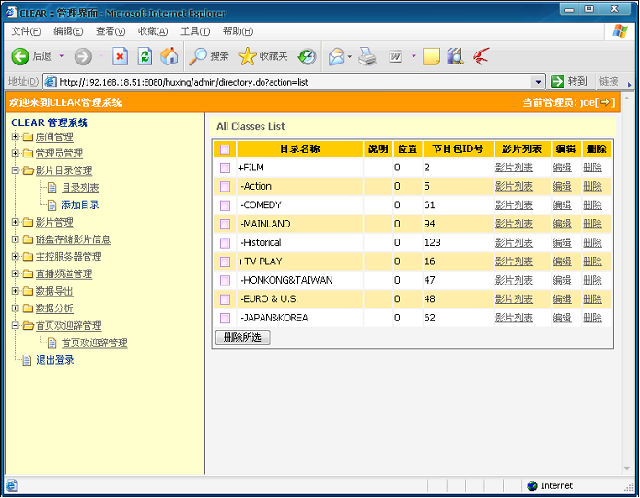Toggle the select-all checkbox in table header
The width and height of the screenshot is (640, 498).
(225, 150)
